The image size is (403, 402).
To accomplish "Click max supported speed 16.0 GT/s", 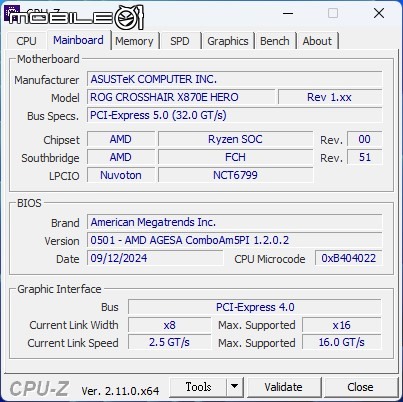I will [x=341, y=342].
